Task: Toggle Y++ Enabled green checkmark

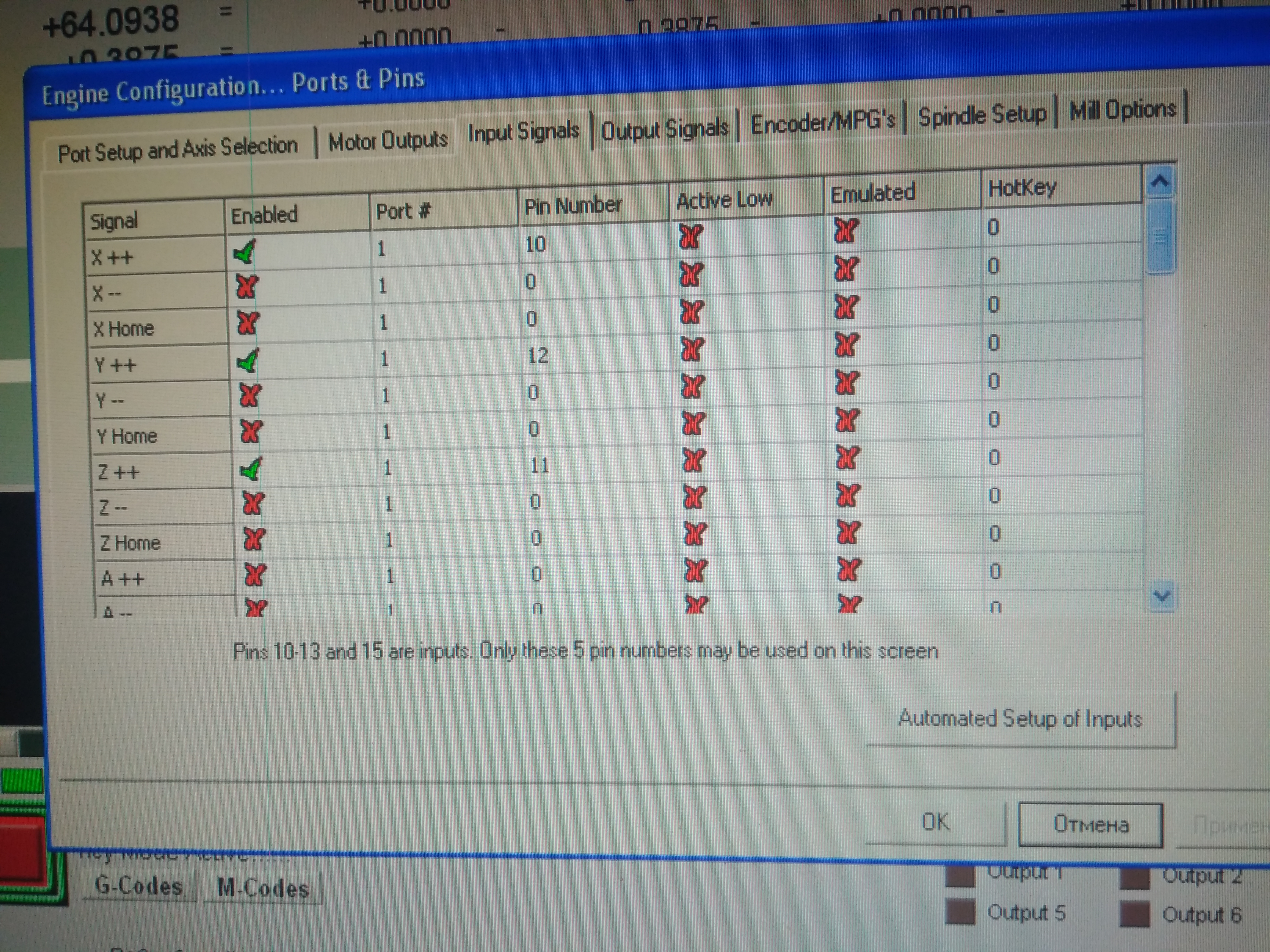Action: [248, 361]
